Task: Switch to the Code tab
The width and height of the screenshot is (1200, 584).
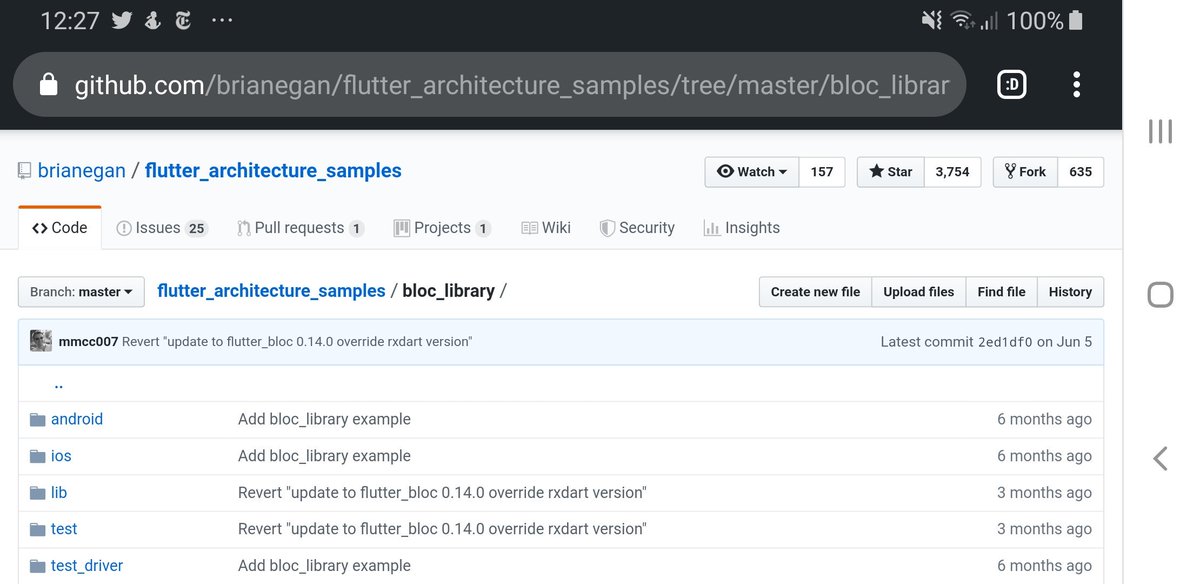Action: 60,228
